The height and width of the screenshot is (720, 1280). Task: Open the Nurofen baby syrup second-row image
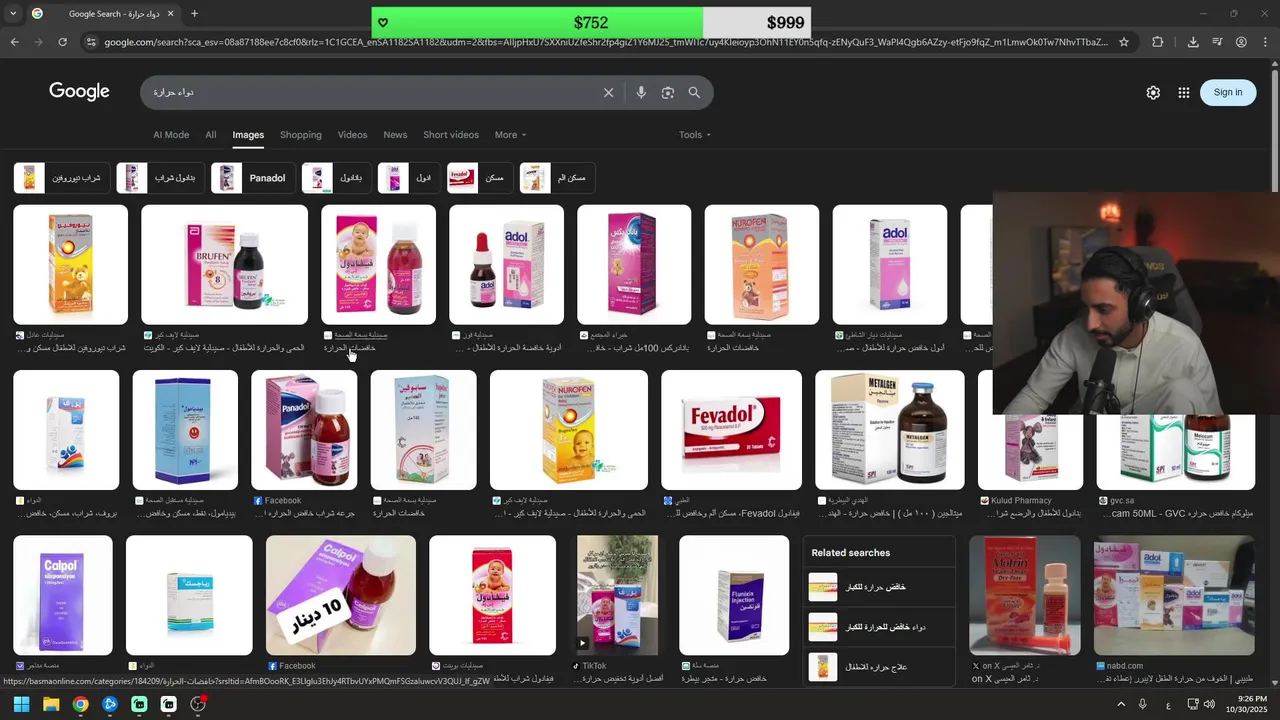point(569,430)
